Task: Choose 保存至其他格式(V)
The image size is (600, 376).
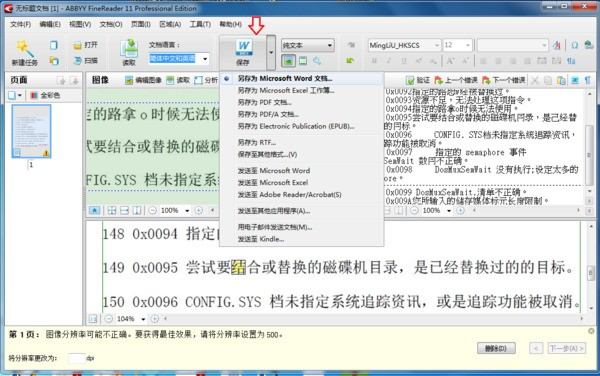Action: 302,155
